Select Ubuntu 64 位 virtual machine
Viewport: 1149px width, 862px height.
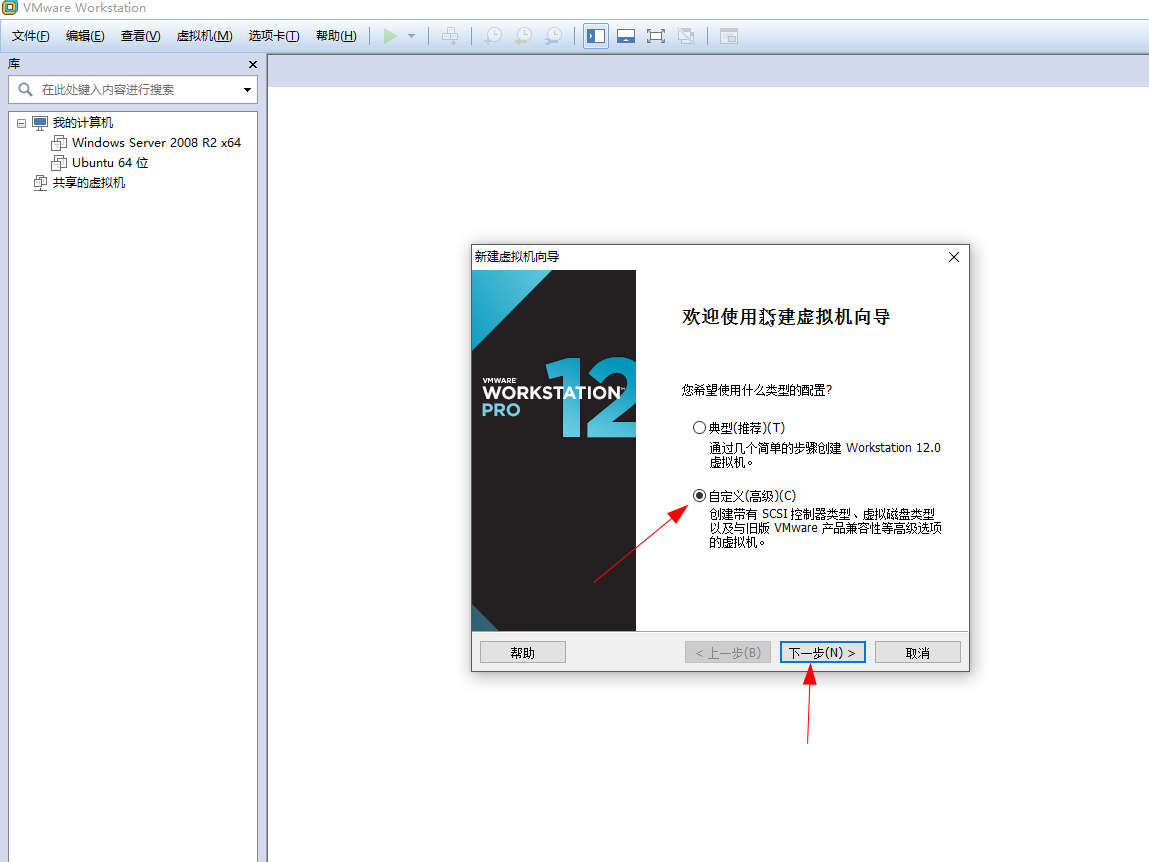pyautogui.click(x=110, y=163)
